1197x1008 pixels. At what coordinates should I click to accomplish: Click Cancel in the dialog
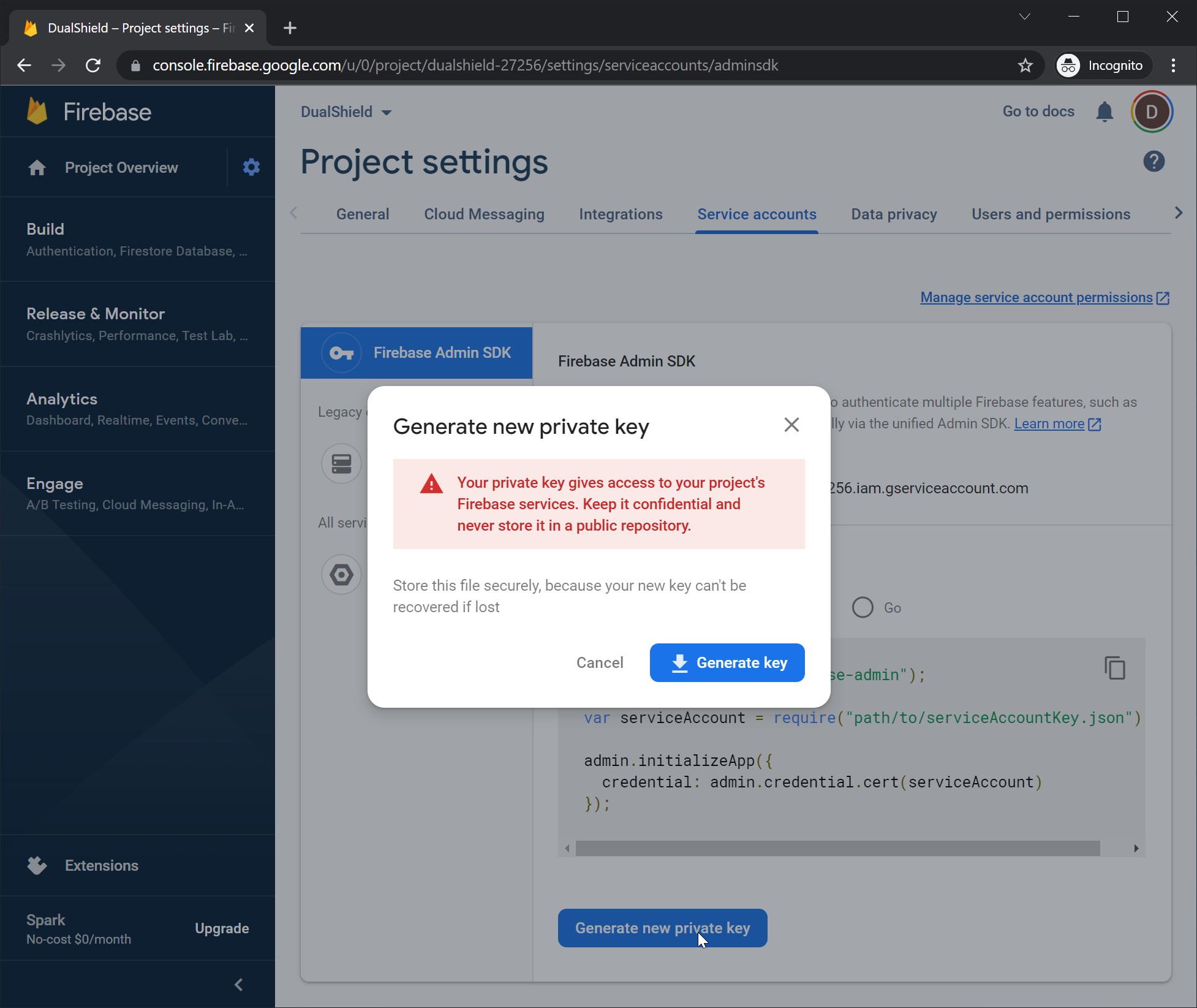[x=600, y=662]
